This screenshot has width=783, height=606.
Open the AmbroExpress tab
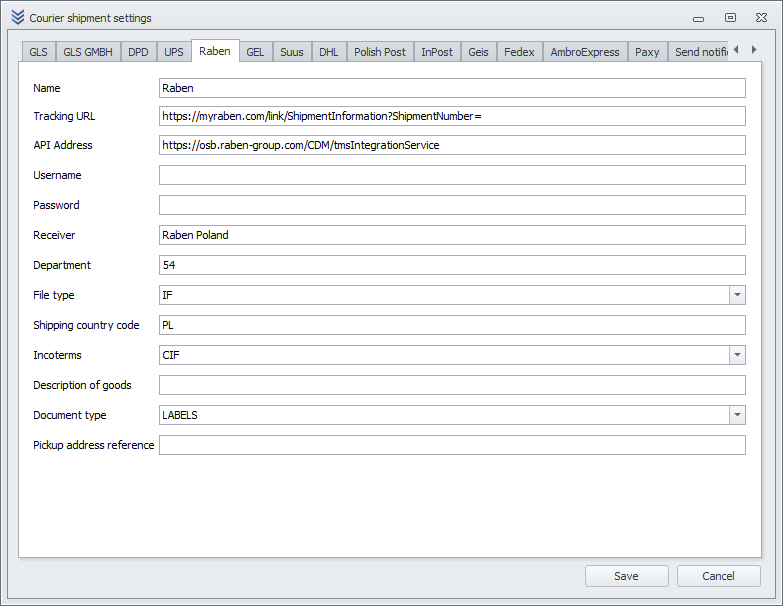coord(585,52)
